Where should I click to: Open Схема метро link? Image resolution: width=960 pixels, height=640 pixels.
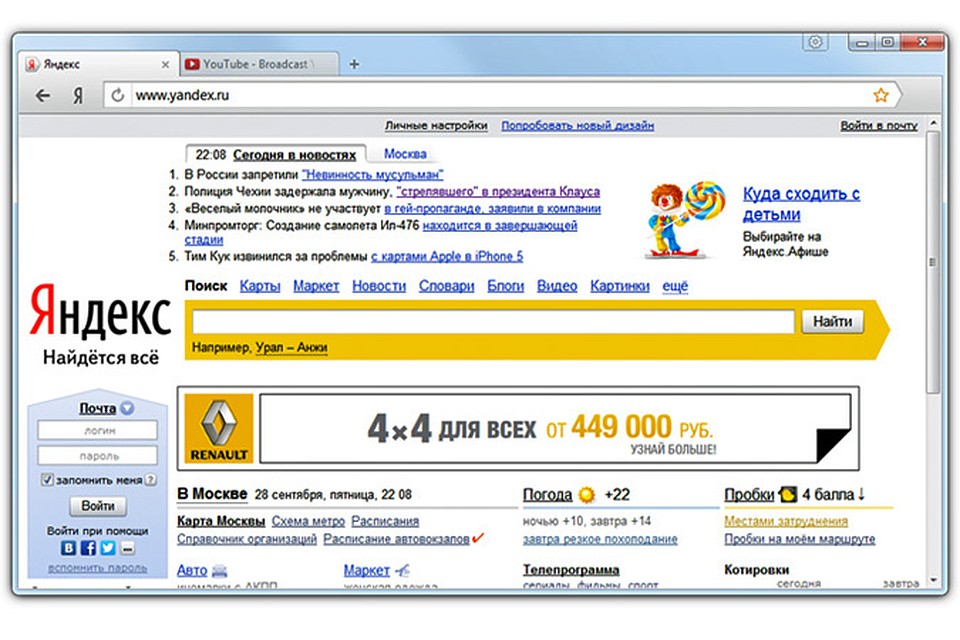308,521
